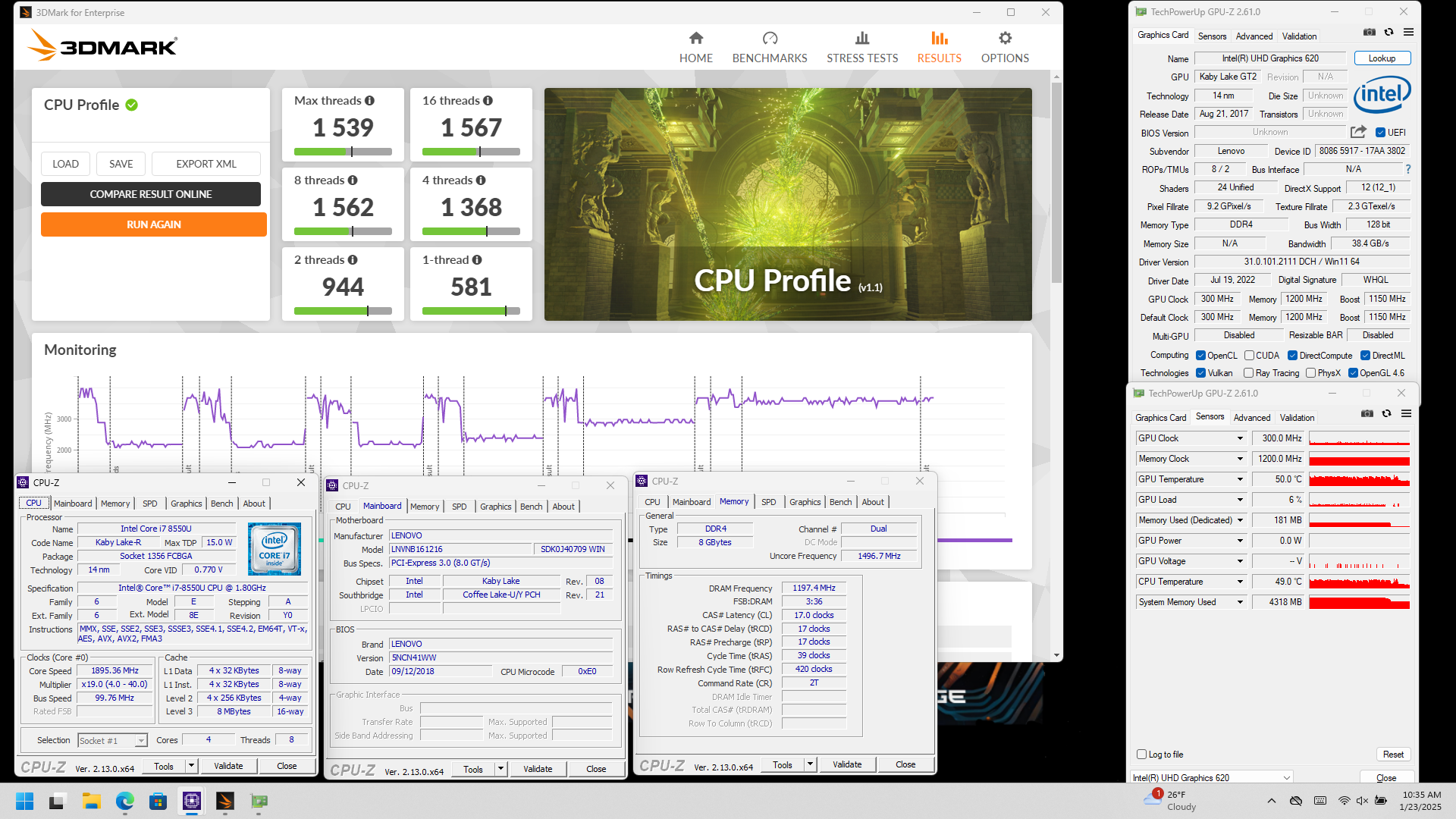Switch to Validation tab in GPU-Z Sensors window
The width and height of the screenshot is (1456, 819).
click(x=1297, y=418)
